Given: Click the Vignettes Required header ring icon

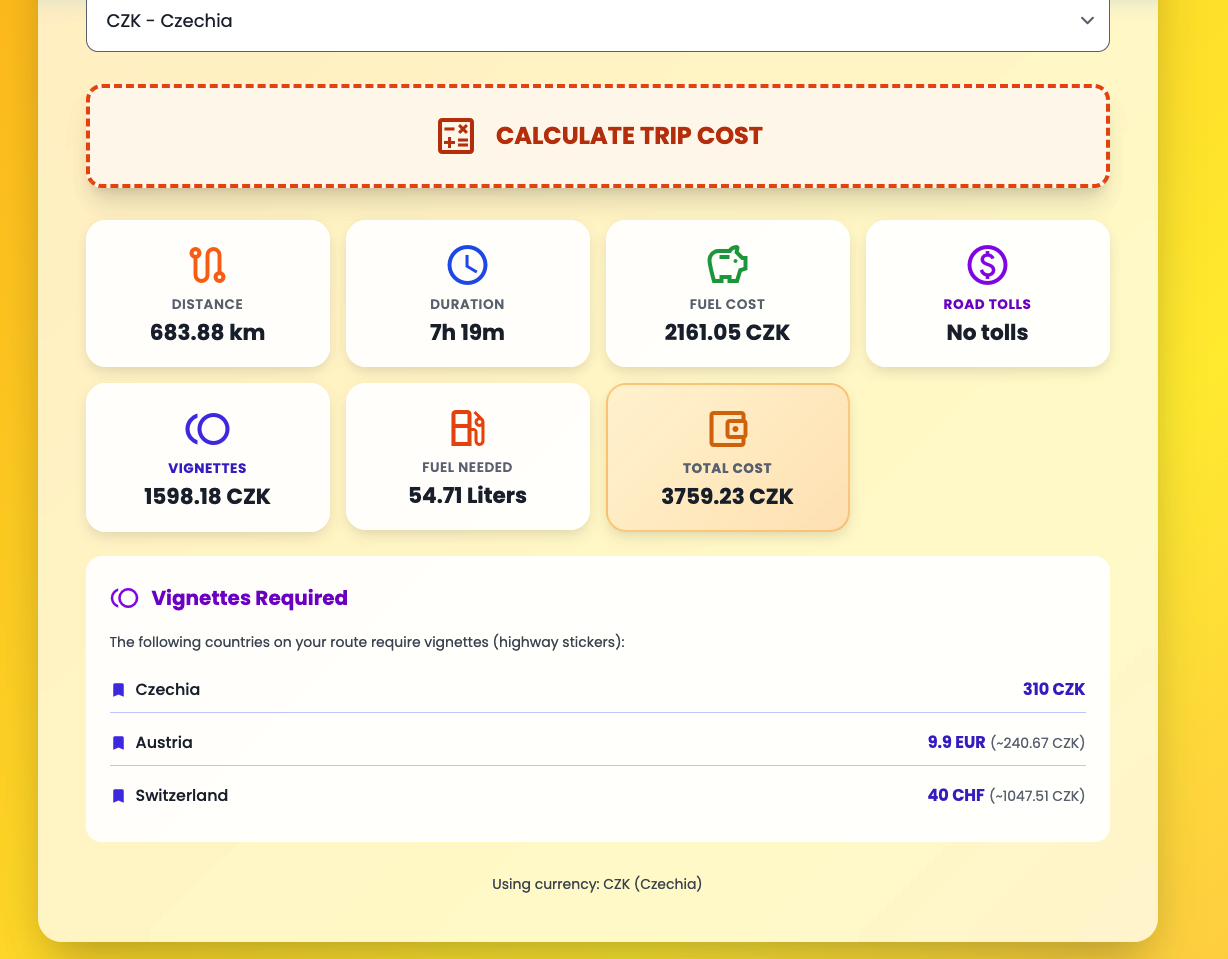Looking at the screenshot, I should tap(123, 597).
